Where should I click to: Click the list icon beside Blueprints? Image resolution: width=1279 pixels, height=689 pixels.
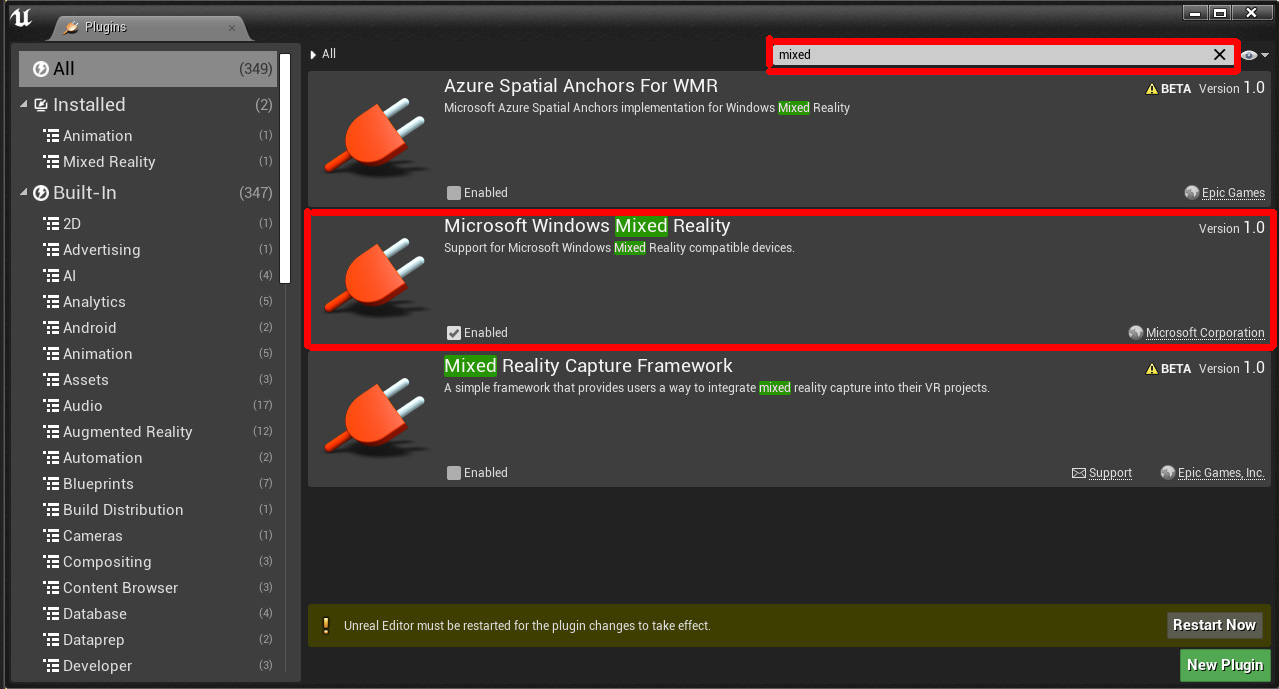click(x=51, y=484)
